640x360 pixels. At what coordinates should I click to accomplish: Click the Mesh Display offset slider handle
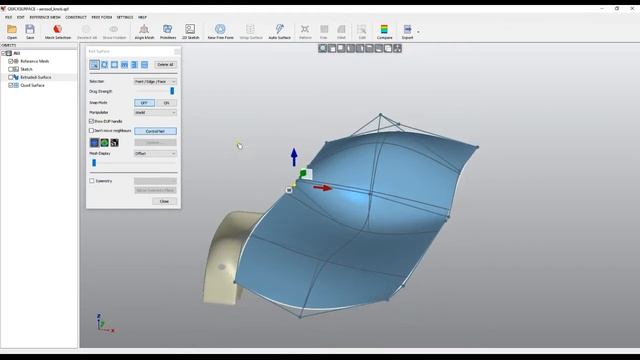pyautogui.click(x=94, y=162)
